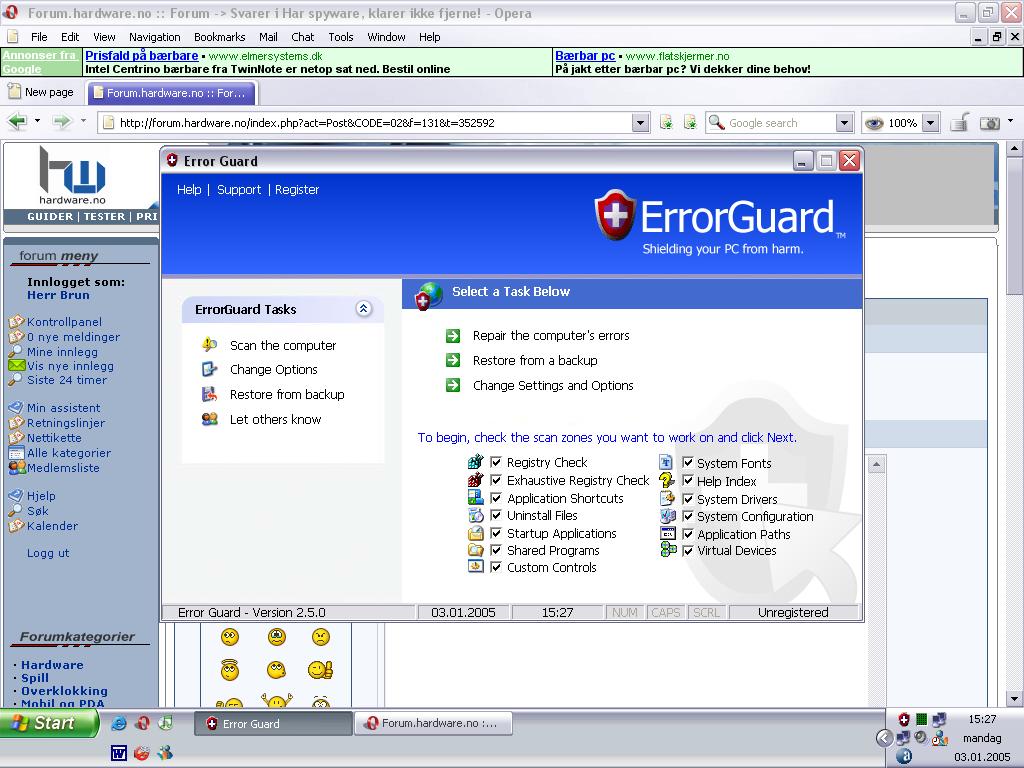Click the Let others know task icon

(209, 419)
